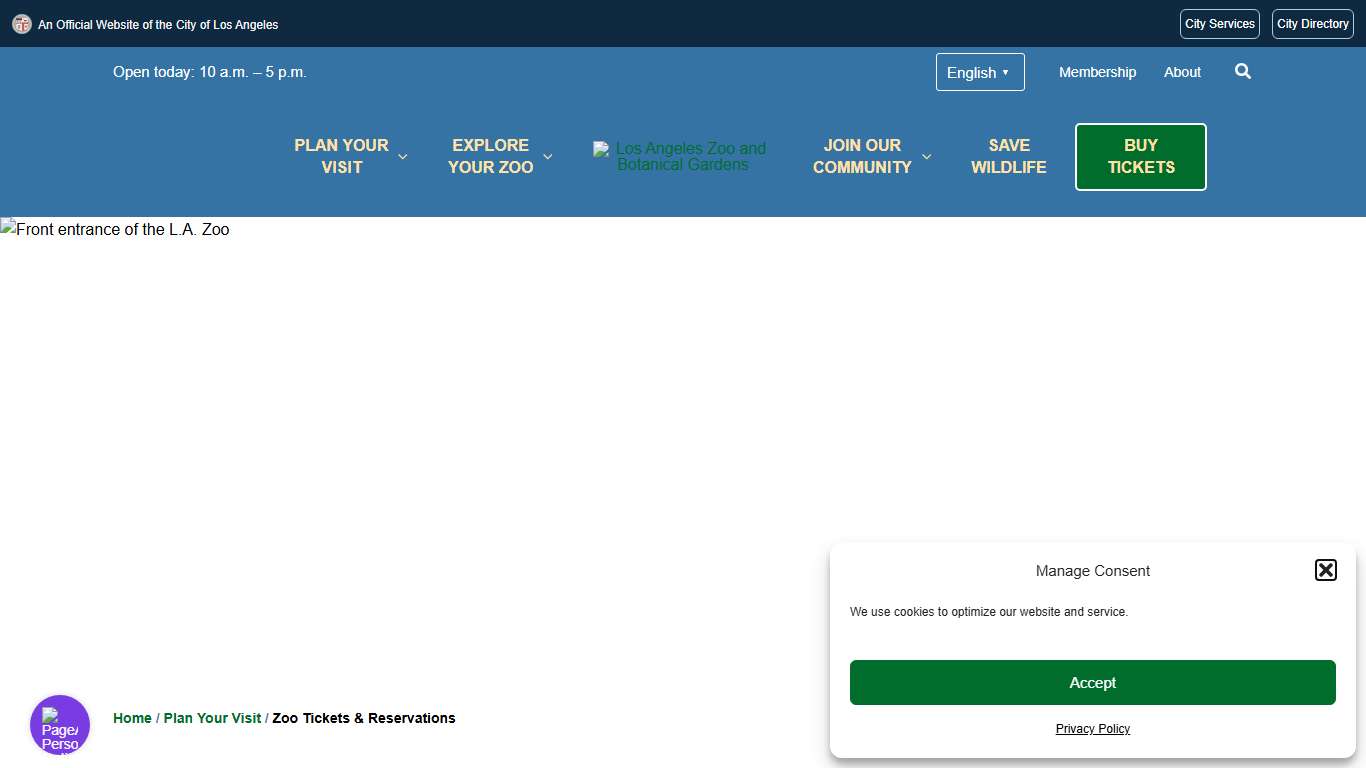The image size is (1366, 768).
Task: Expand the chevron beside Join Our Community
Action: [x=926, y=157]
